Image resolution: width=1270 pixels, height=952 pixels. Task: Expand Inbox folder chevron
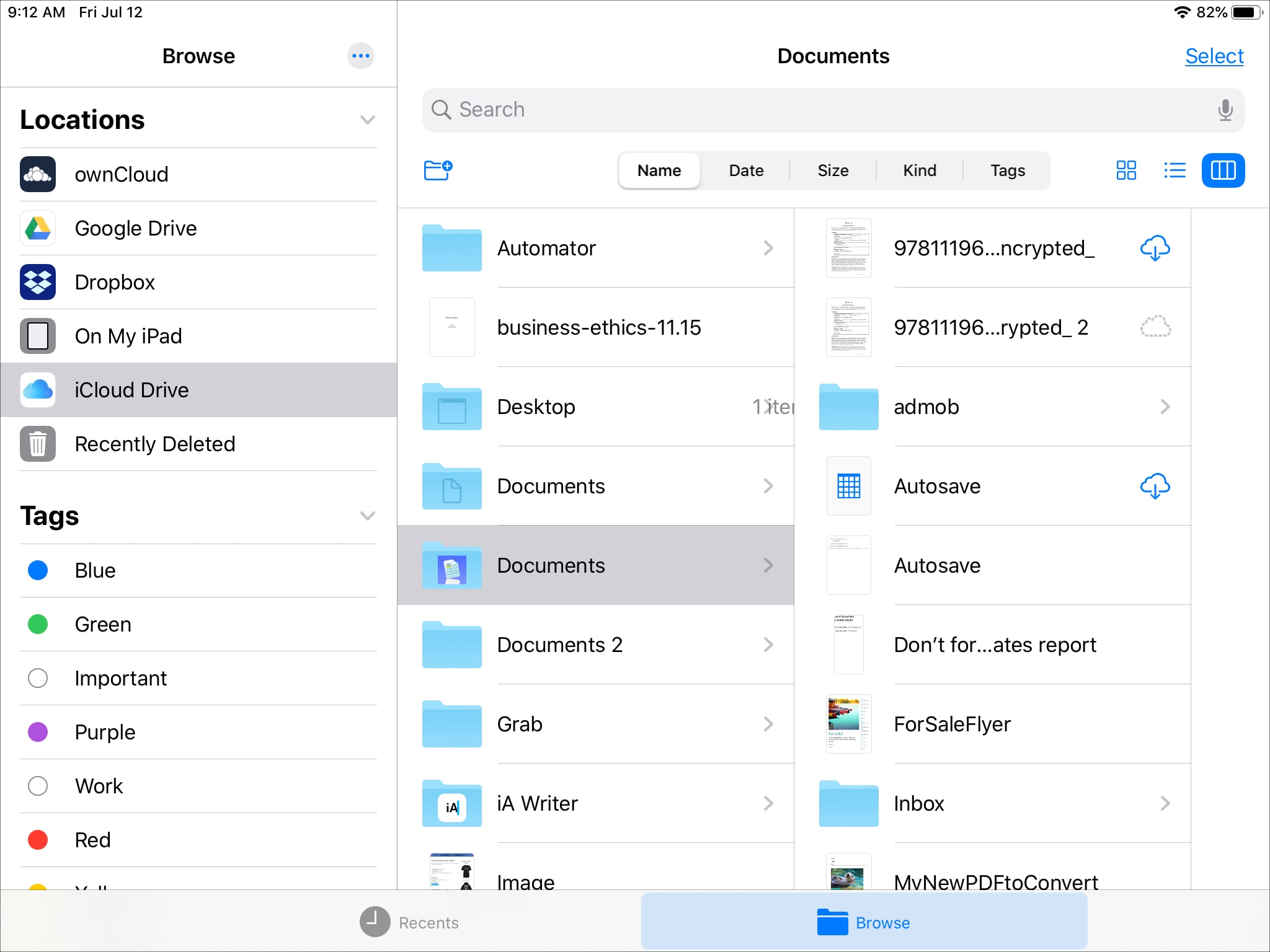(1165, 803)
